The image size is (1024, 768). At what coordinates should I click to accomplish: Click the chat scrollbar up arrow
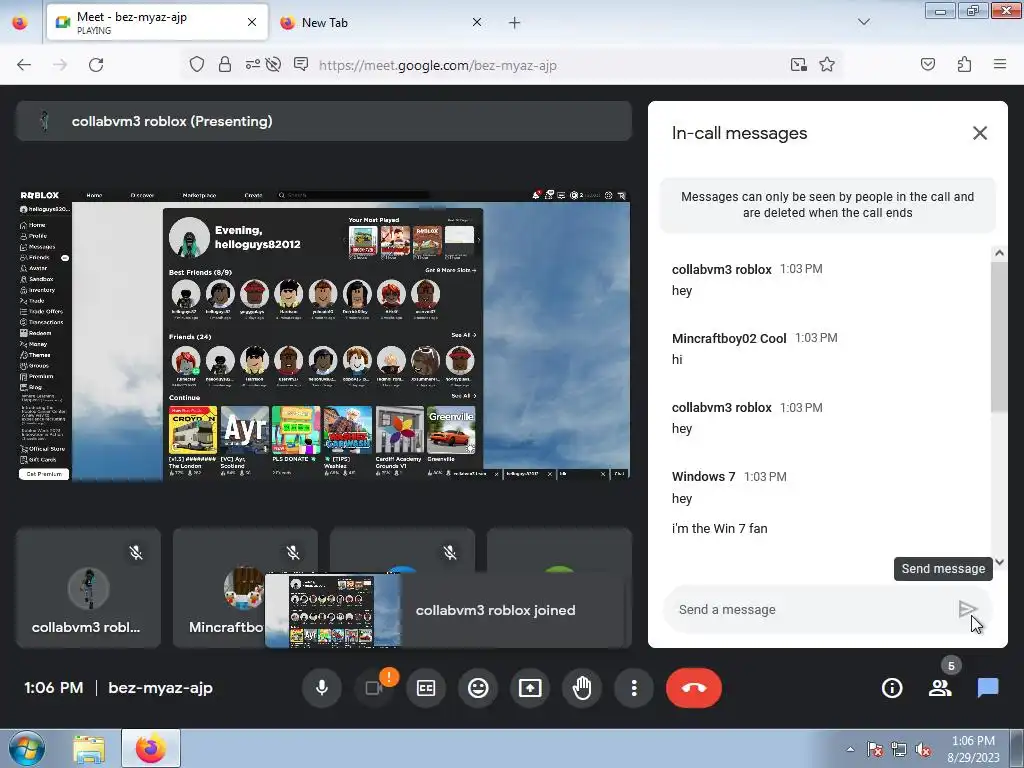tap(999, 253)
